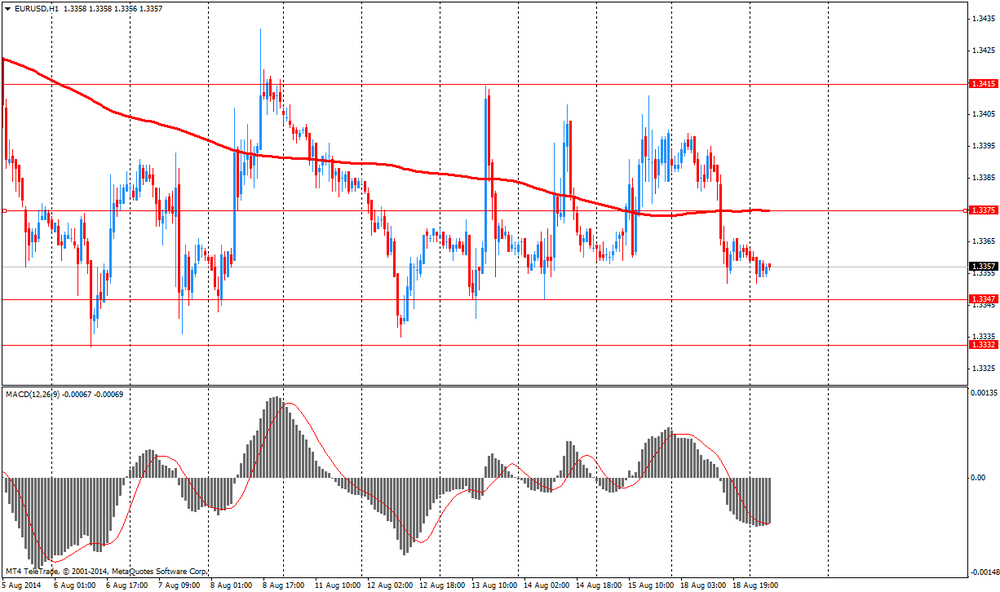1000x592 pixels.
Task: Click the OHLC values 1.3358 1.3358 1.3356 1.3357
Action: pos(114,9)
